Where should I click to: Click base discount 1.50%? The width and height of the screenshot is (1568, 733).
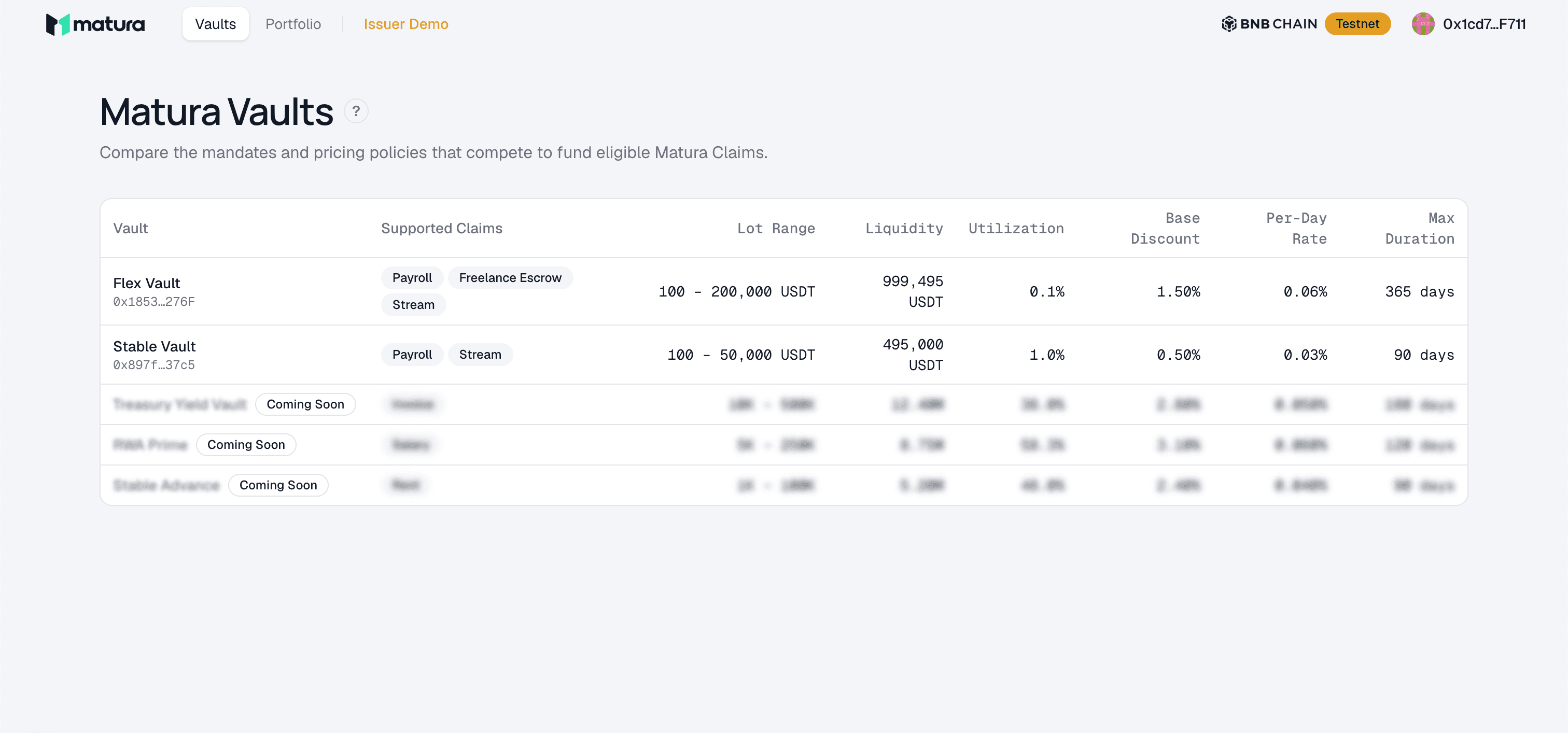(1179, 291)
